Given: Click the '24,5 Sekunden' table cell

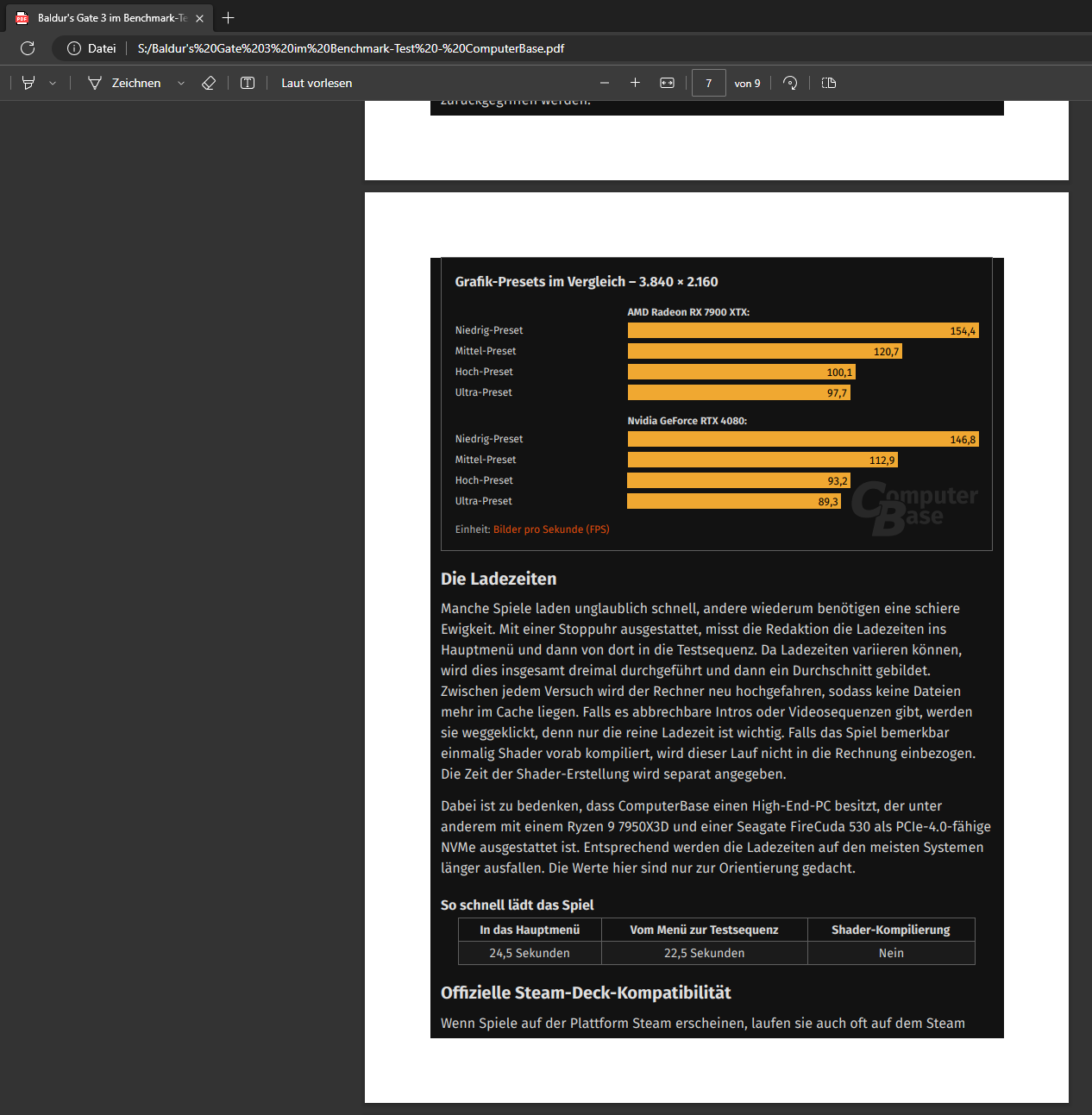Looking at the screenshot, I should 530,953.
